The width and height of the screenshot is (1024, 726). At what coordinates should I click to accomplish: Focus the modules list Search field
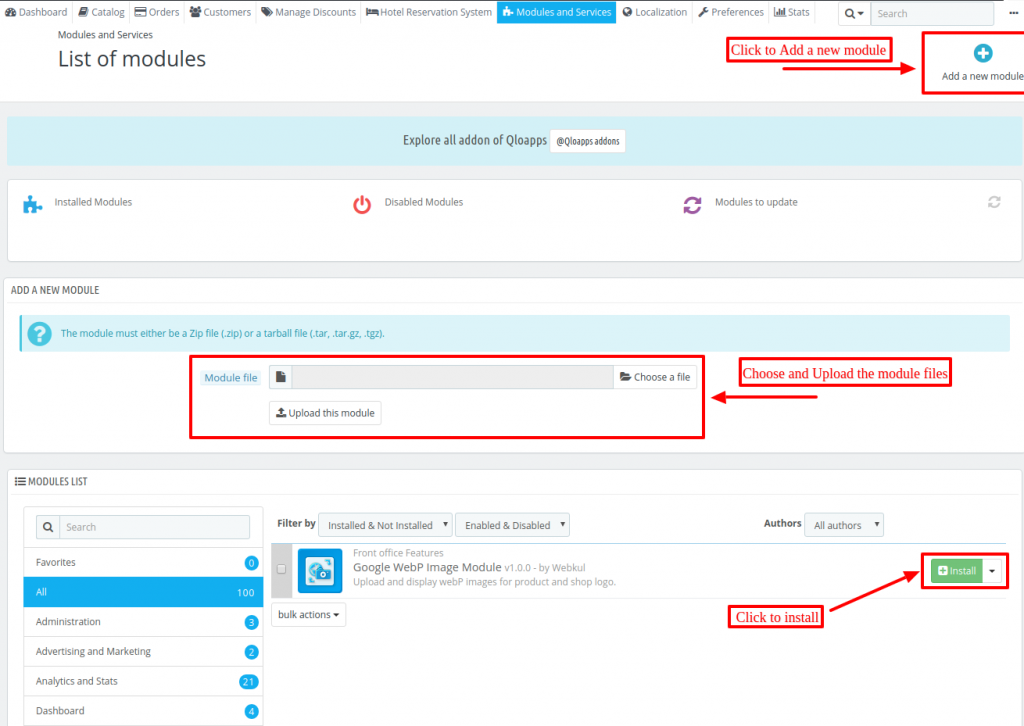[154, 527]
